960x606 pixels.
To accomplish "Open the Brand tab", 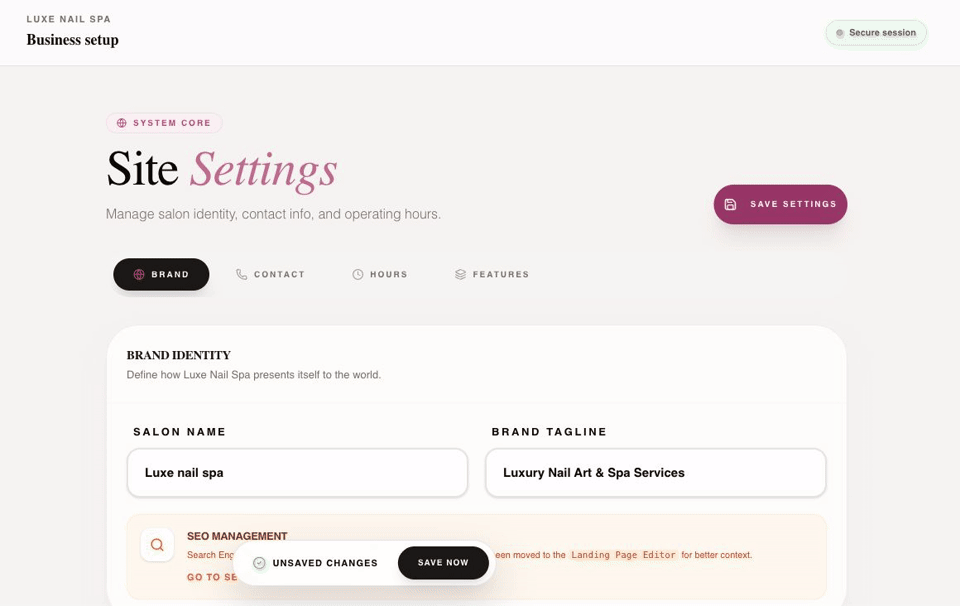I will pyautogui.click(x=161, y=274).
